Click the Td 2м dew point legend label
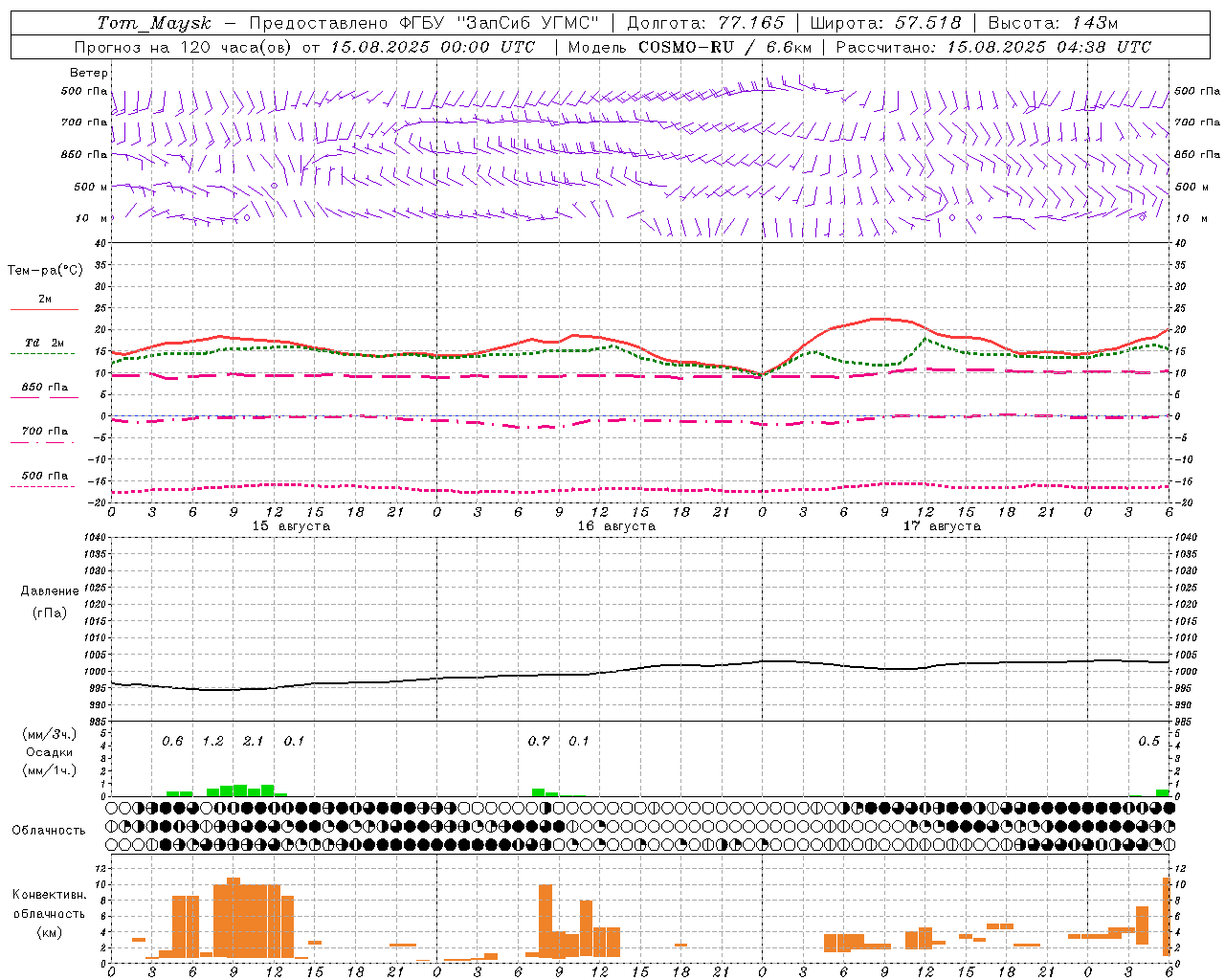1225x980 pixels. click(45, 343)
